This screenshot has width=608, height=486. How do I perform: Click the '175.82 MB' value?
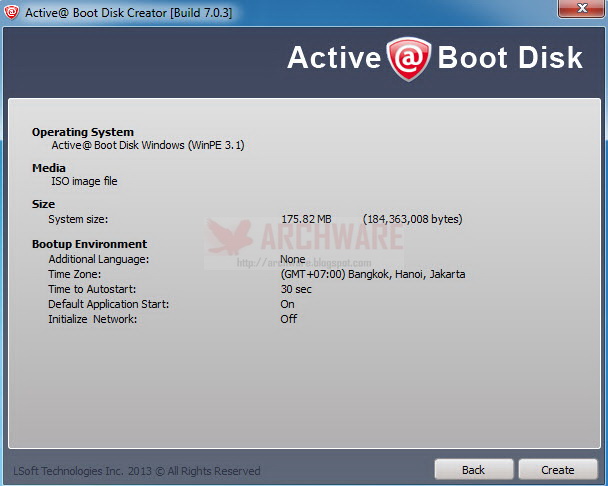coord(306,219)
